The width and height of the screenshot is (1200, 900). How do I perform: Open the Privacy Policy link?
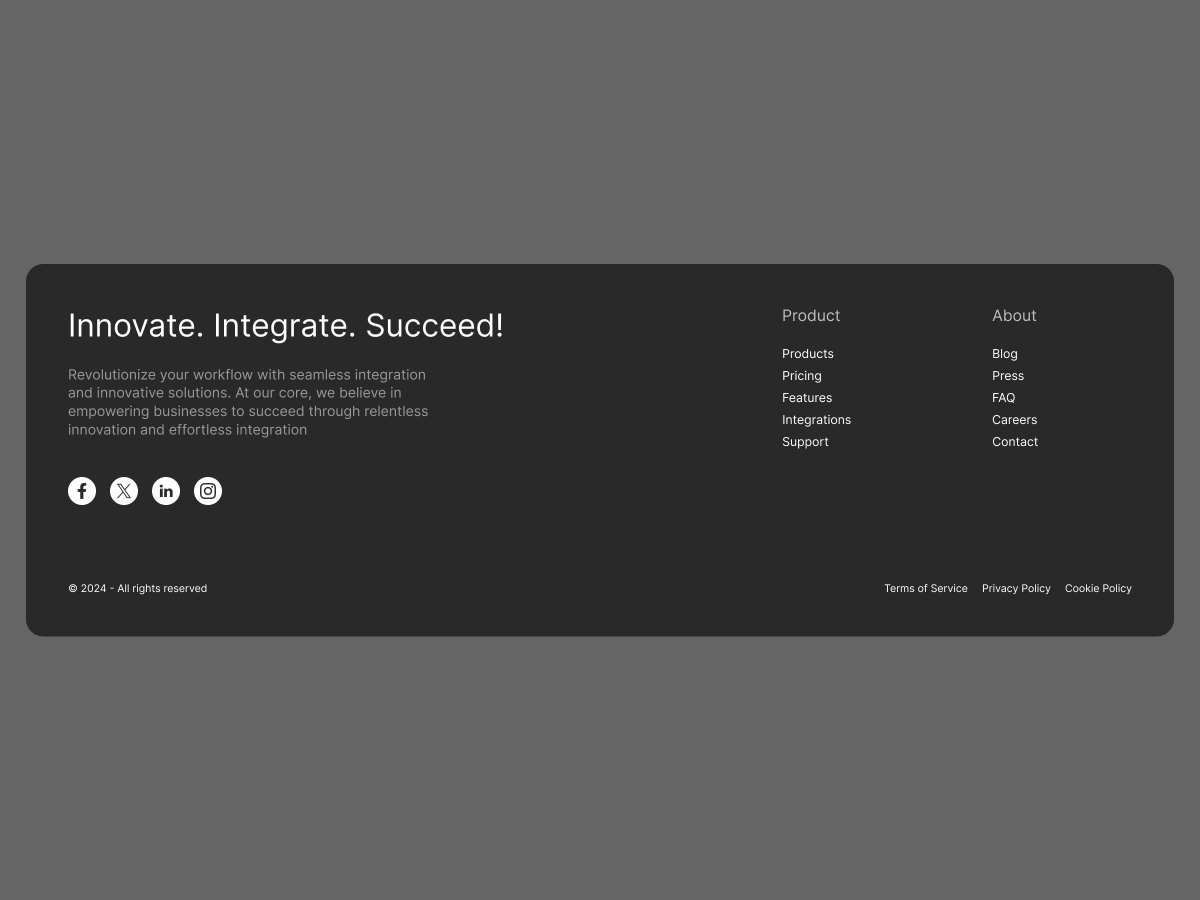(x=1016, y=589)
